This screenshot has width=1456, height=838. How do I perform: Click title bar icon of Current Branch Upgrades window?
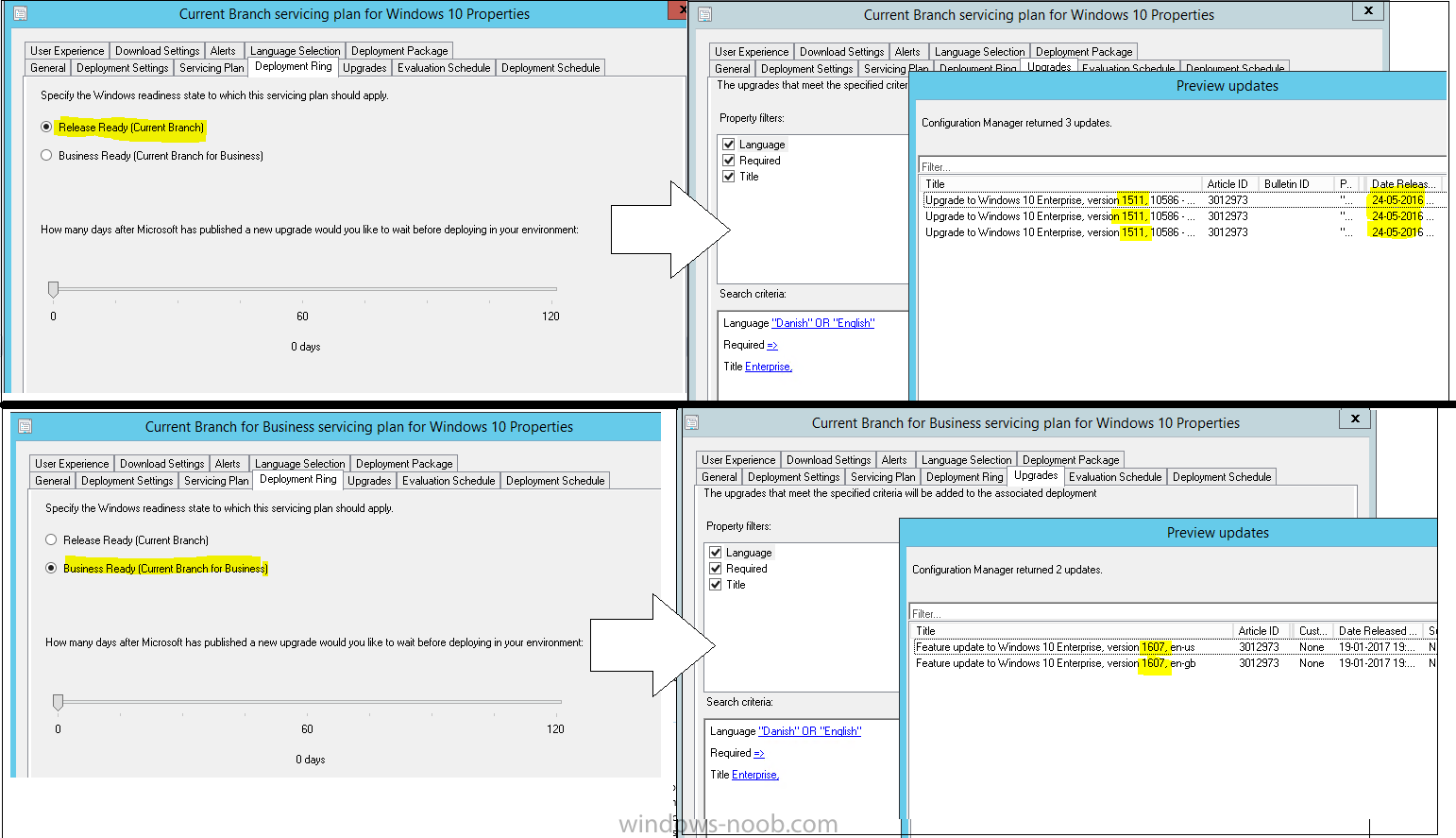(704, 14)
